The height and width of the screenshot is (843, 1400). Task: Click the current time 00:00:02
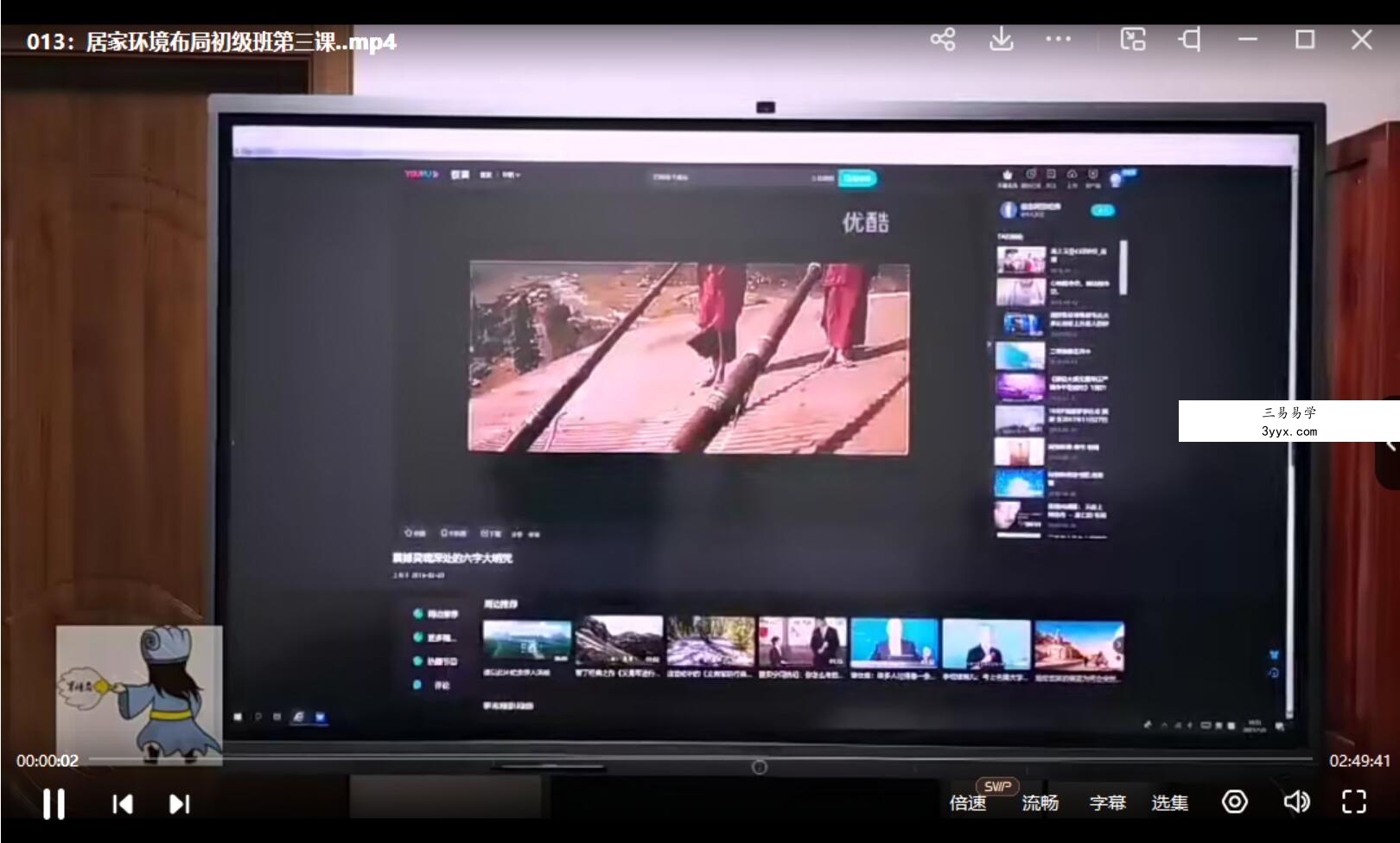tap(48, 761)
